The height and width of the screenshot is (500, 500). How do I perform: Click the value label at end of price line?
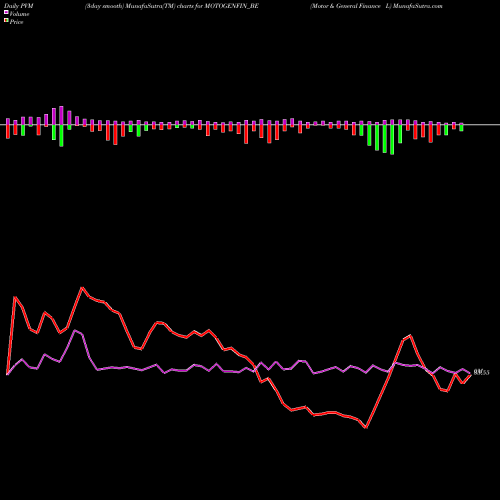481,373
